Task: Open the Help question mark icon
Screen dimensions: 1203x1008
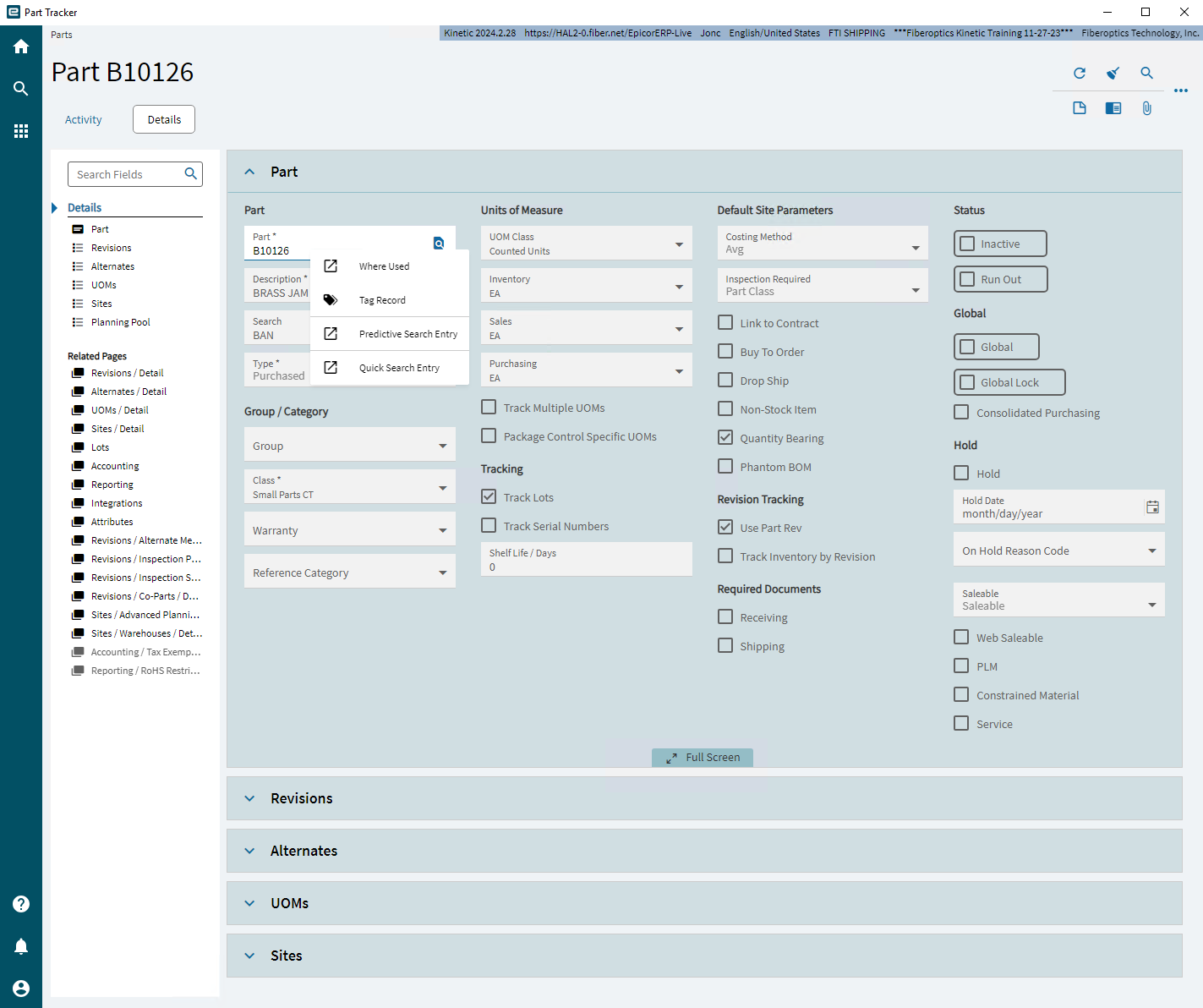Action: pyautogui.click(x=21, y=904)
